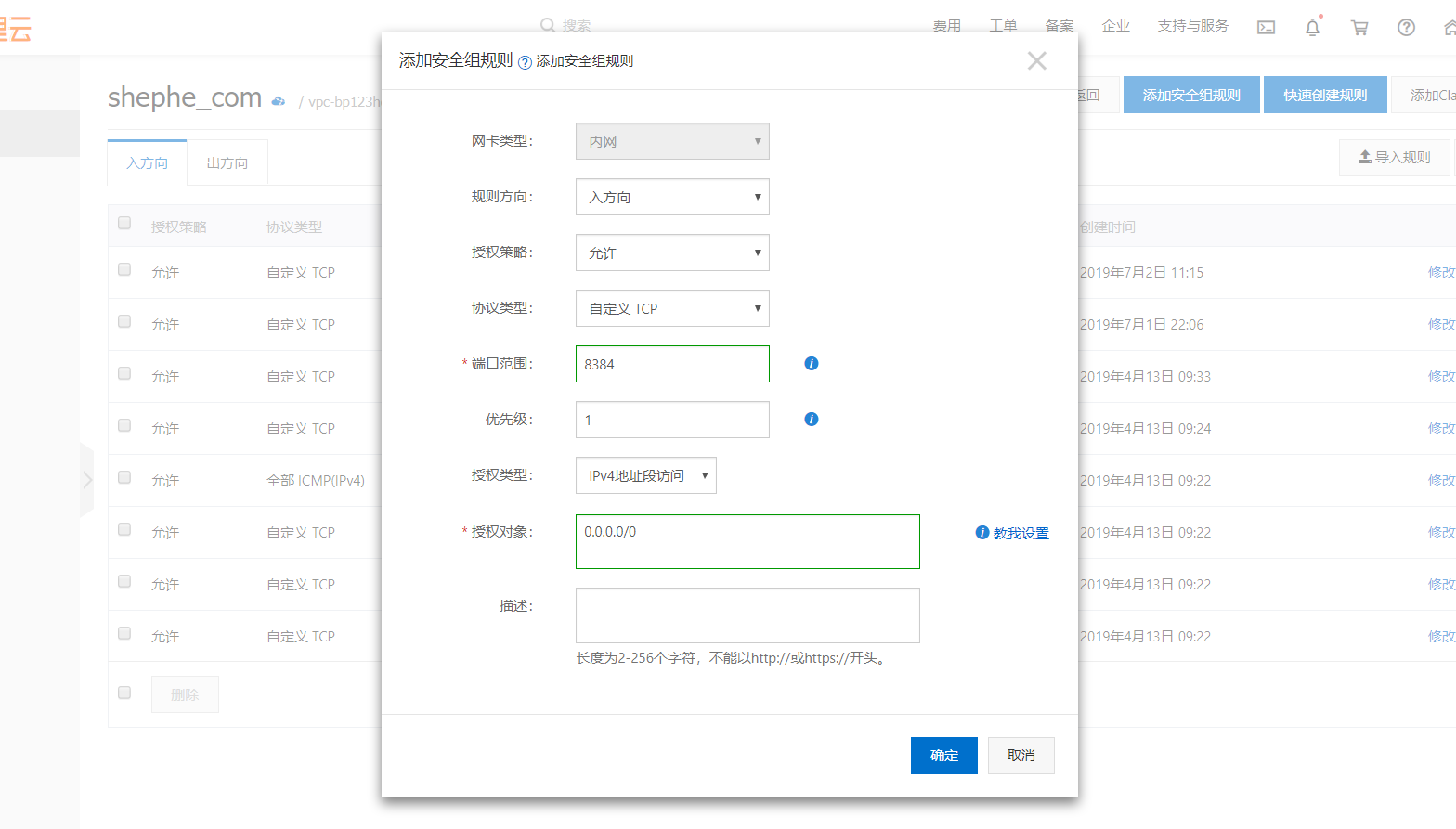The height and width of the screenshot is (829, 1456).
Task: Expand the 协议类型 dropdown showing 自定义 TCP
Action: [672, 308]
